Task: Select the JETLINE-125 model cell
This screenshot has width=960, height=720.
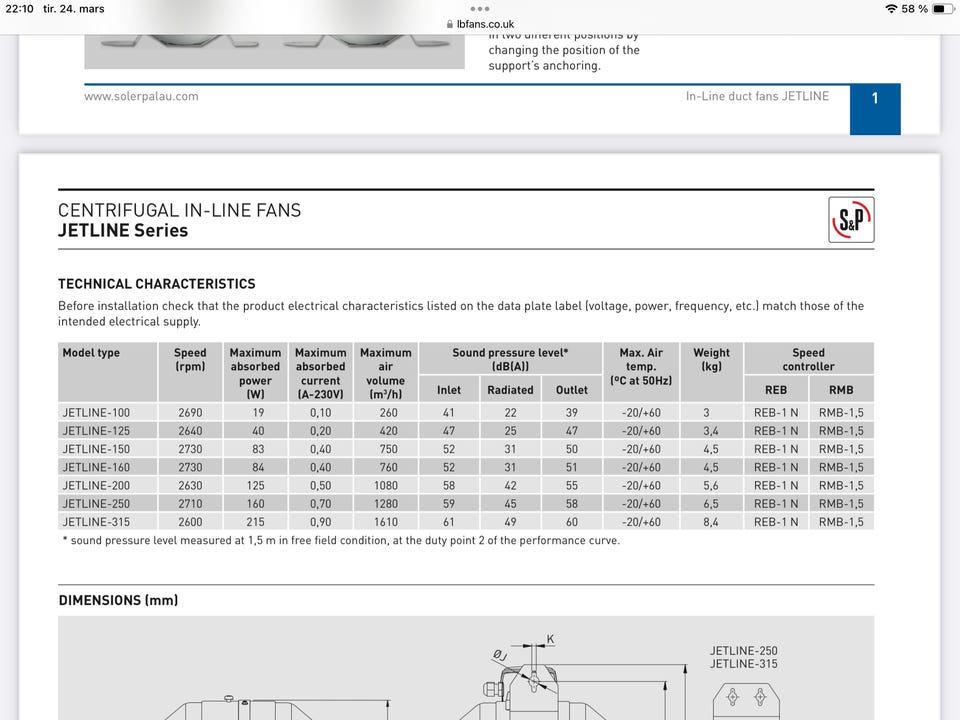Action: 108,430
